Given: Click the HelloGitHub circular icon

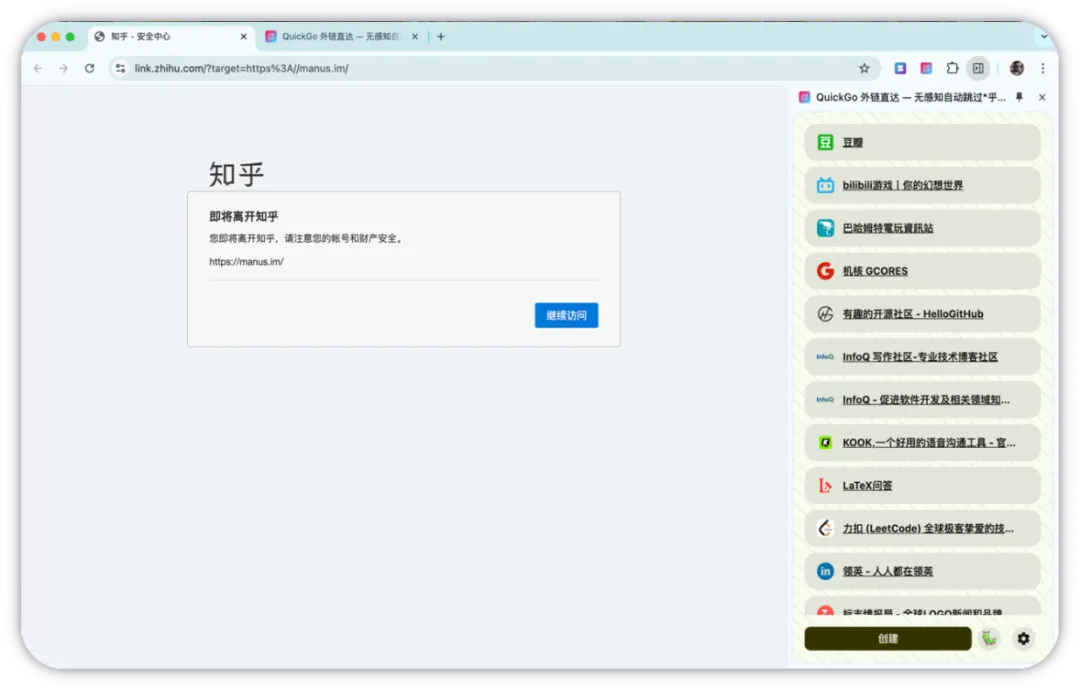Looking at the screenshot, I should (x=825, y=314).
